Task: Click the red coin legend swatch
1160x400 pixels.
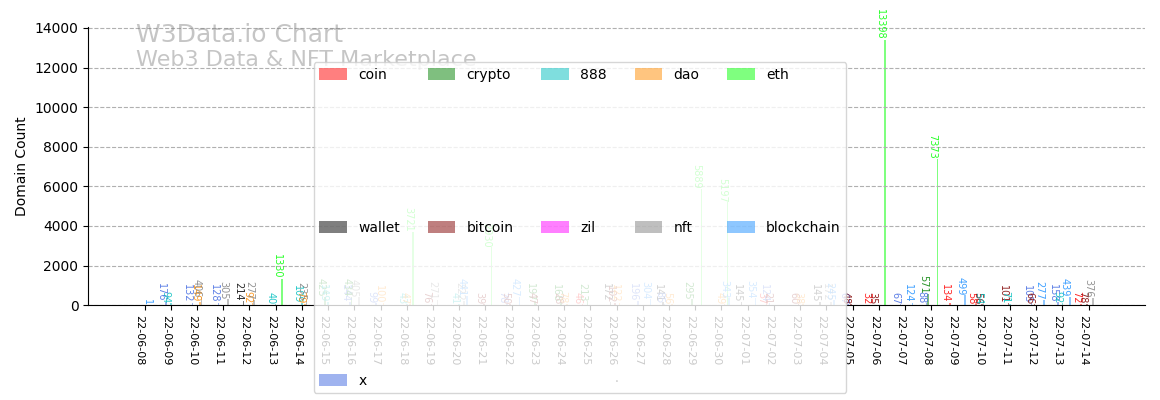Action: (x=333, y=74)
